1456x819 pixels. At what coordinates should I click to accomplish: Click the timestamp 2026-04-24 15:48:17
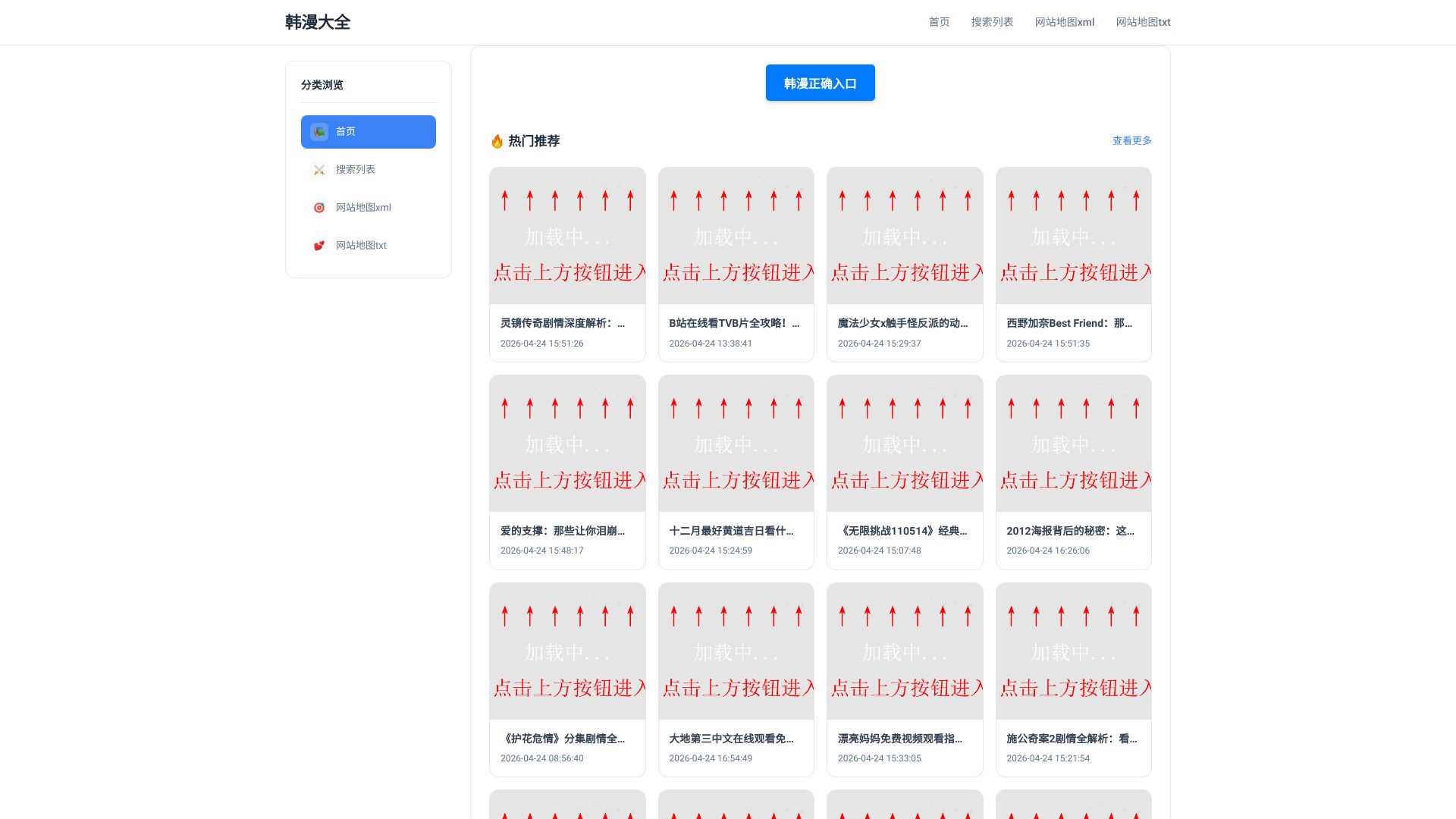click(x=542, y=551)
